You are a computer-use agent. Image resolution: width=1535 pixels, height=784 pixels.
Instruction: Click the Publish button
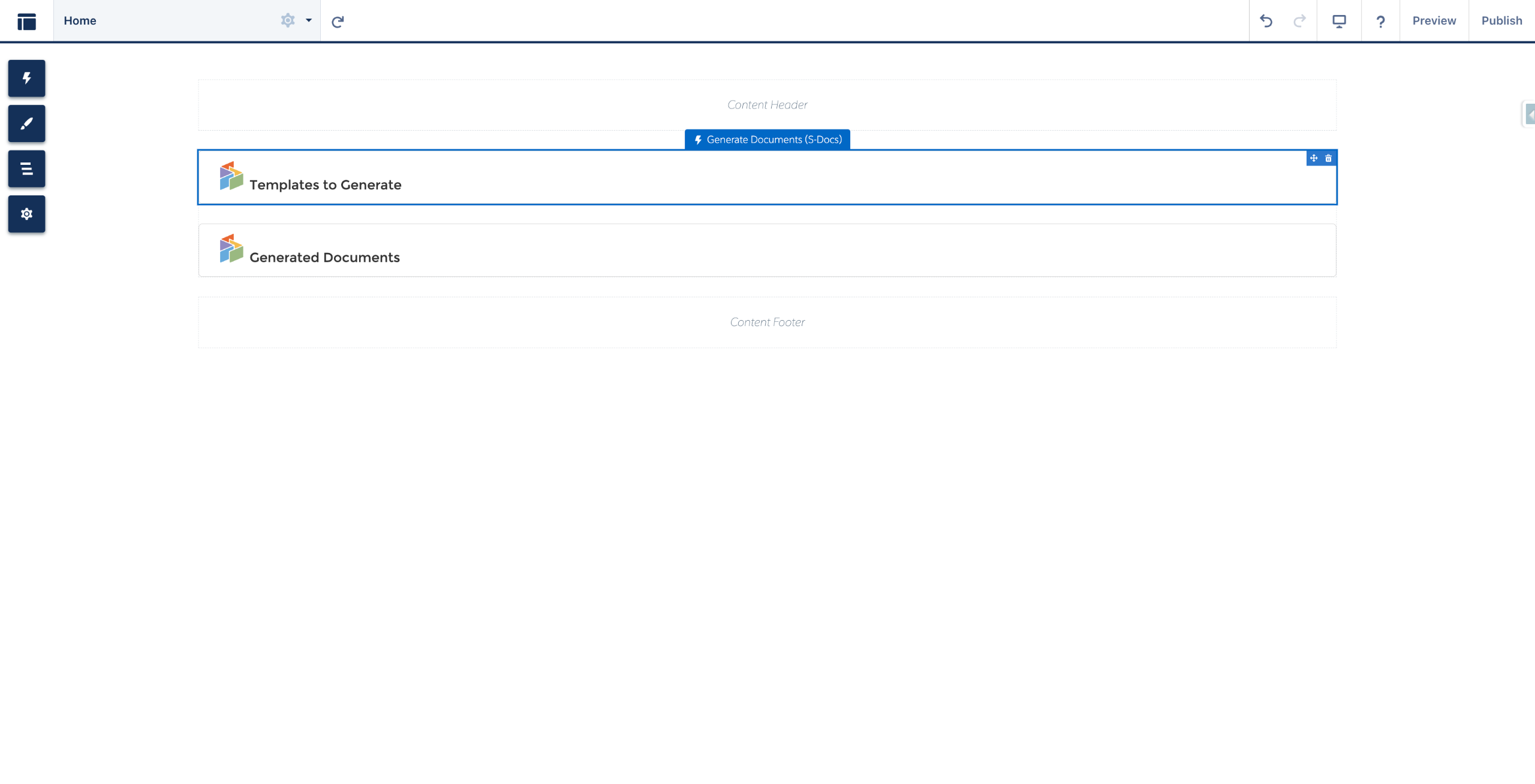[1501, 21]
